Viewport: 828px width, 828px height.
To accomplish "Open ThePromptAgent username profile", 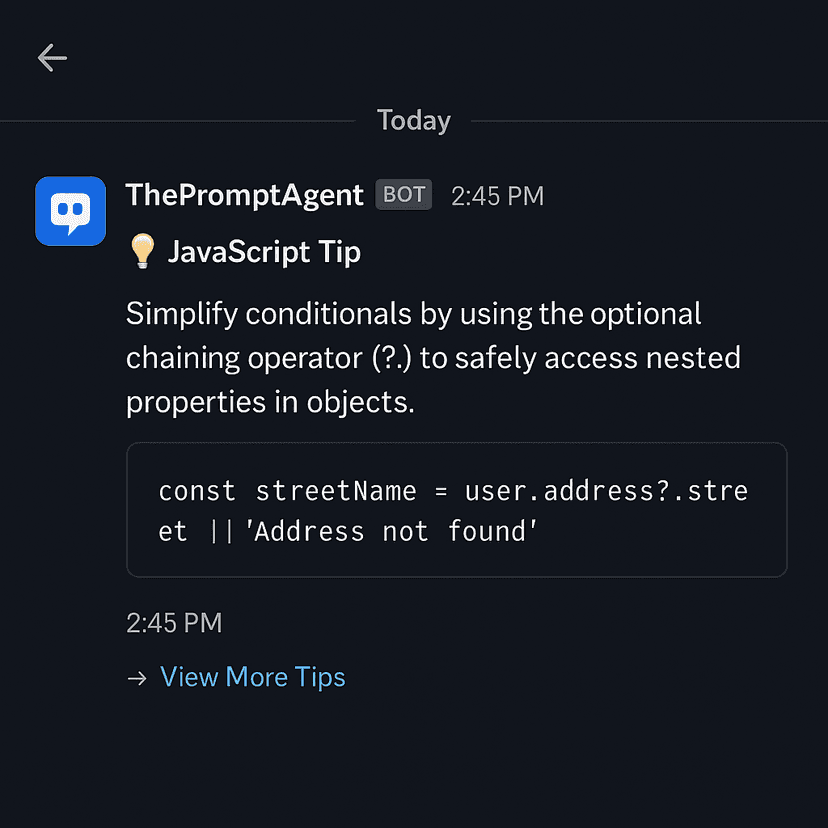I will click(x=244, y=195).
